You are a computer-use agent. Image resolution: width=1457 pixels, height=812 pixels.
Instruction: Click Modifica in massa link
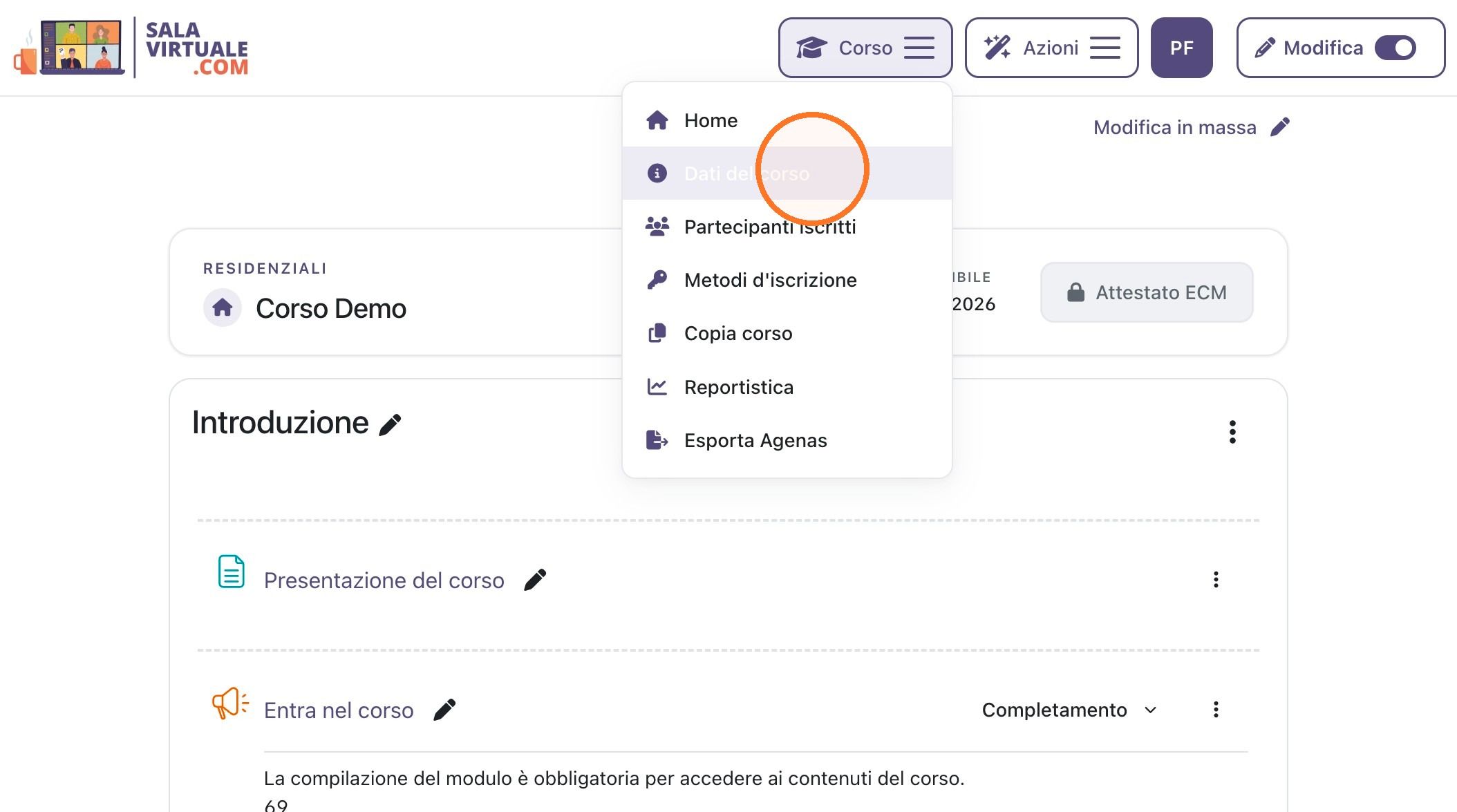point(1174,127)
